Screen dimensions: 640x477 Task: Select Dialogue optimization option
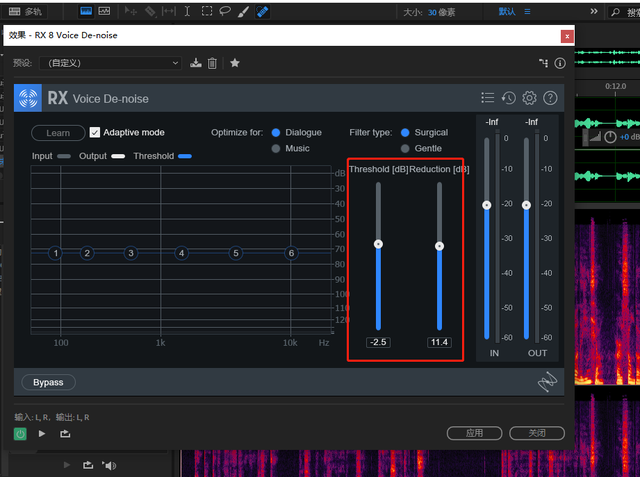tap(276, 132)
